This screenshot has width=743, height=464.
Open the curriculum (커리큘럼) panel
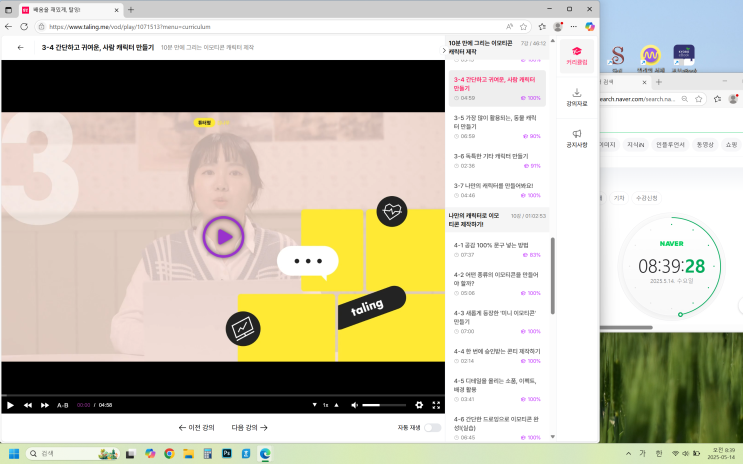[x=577, y=56]
